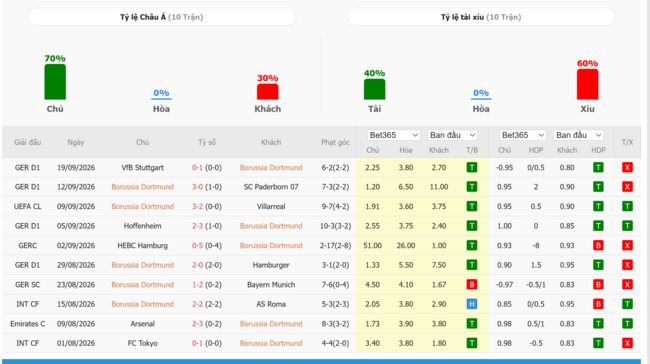Screen dimensions: 650x364
Task: Click T/B green T icon in HEBC Hamburg row
Action: (x=472, y=245)
